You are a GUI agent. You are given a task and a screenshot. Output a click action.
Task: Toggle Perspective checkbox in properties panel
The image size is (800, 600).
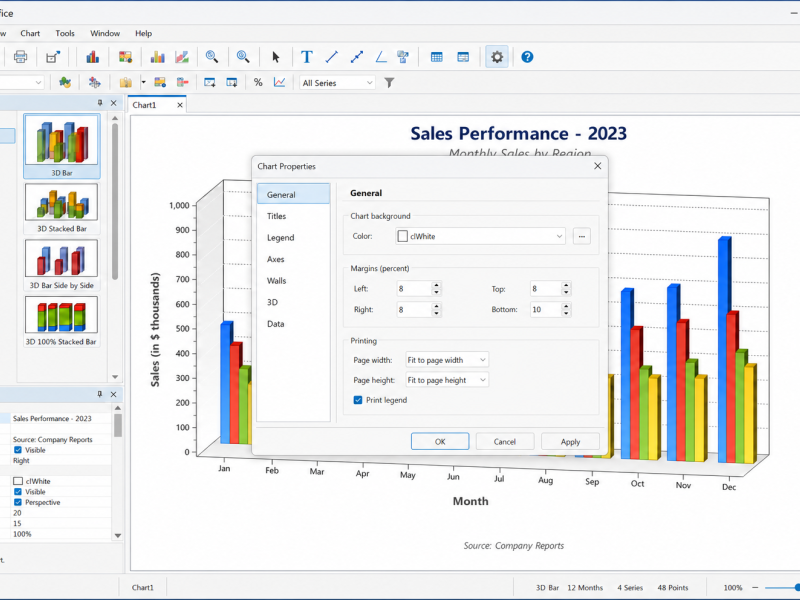coord(18,502)
